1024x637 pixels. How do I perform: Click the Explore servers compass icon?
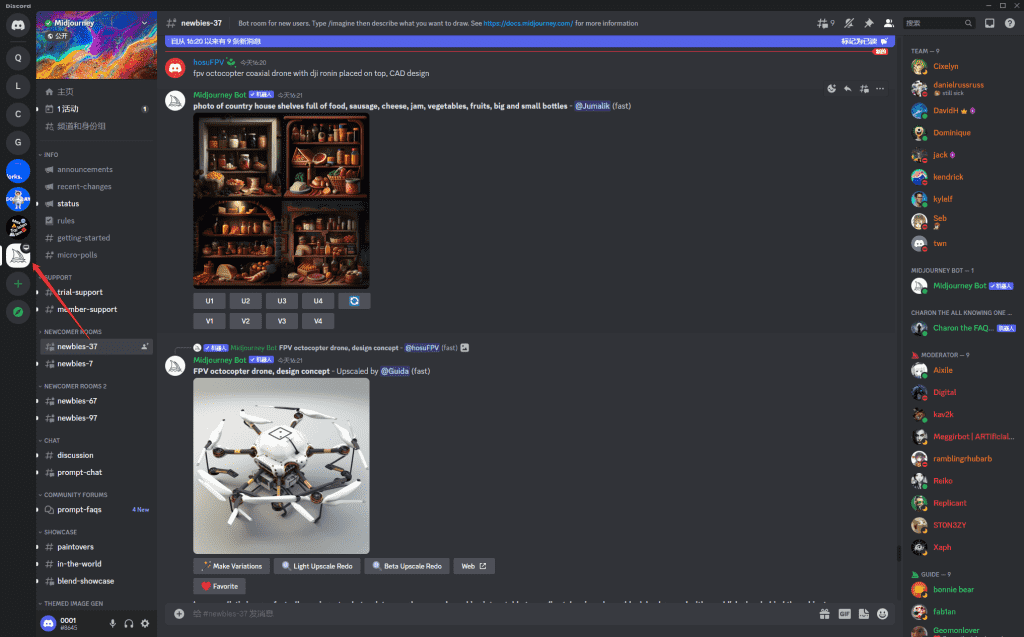(x=18, y=312)
